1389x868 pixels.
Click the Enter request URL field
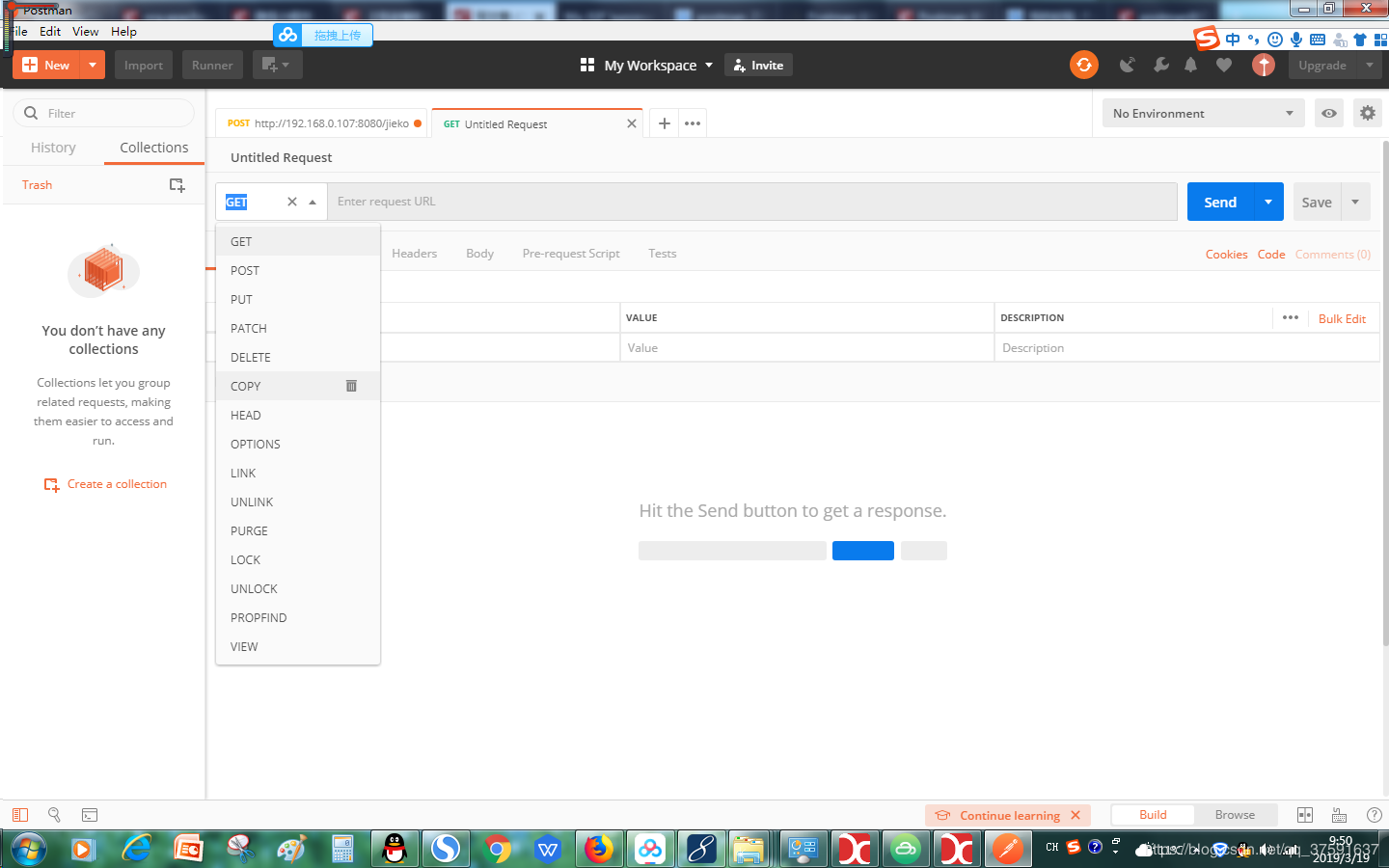click(752, 202)
